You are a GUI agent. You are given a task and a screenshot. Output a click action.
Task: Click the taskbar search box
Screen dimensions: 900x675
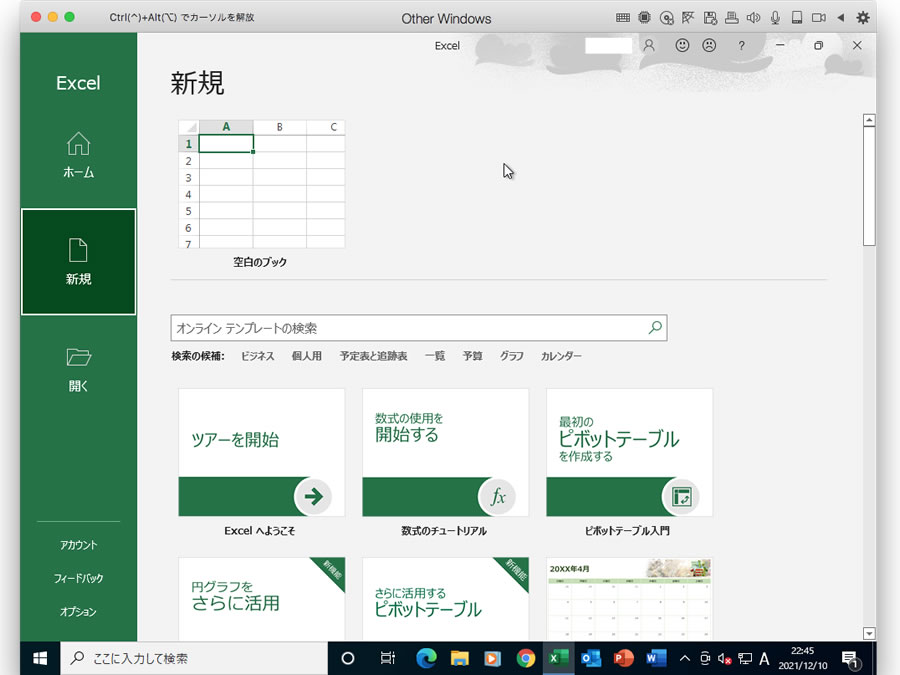(194, 658)
